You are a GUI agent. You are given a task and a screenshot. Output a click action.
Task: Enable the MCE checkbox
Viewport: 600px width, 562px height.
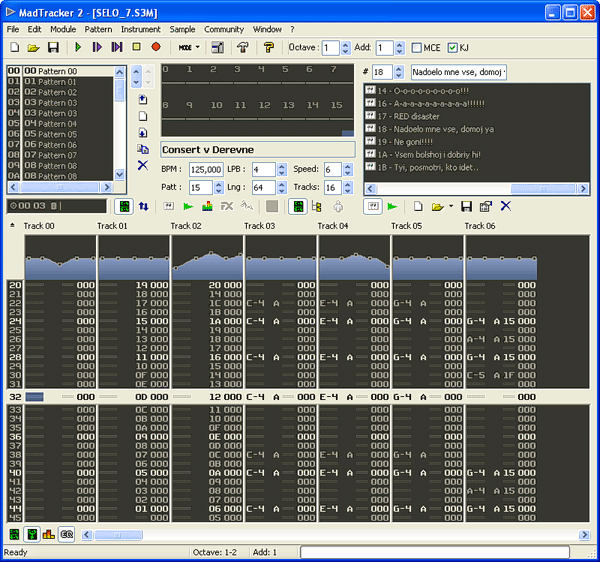pyautogui.click(x=416, y=47)
